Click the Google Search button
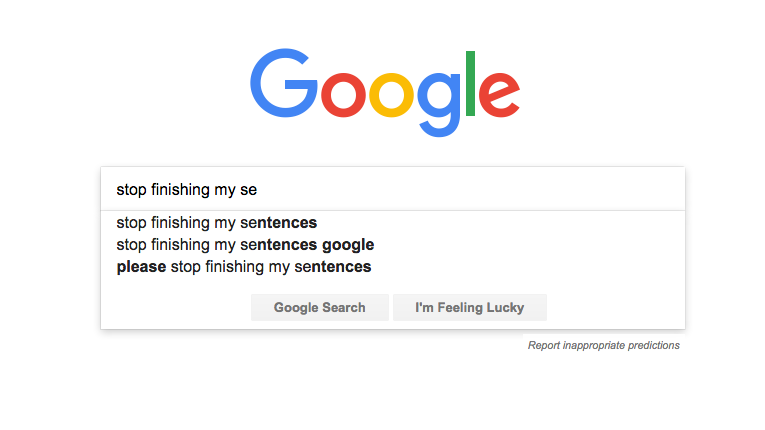Screen dimensions: 765x430 [320, 307]
